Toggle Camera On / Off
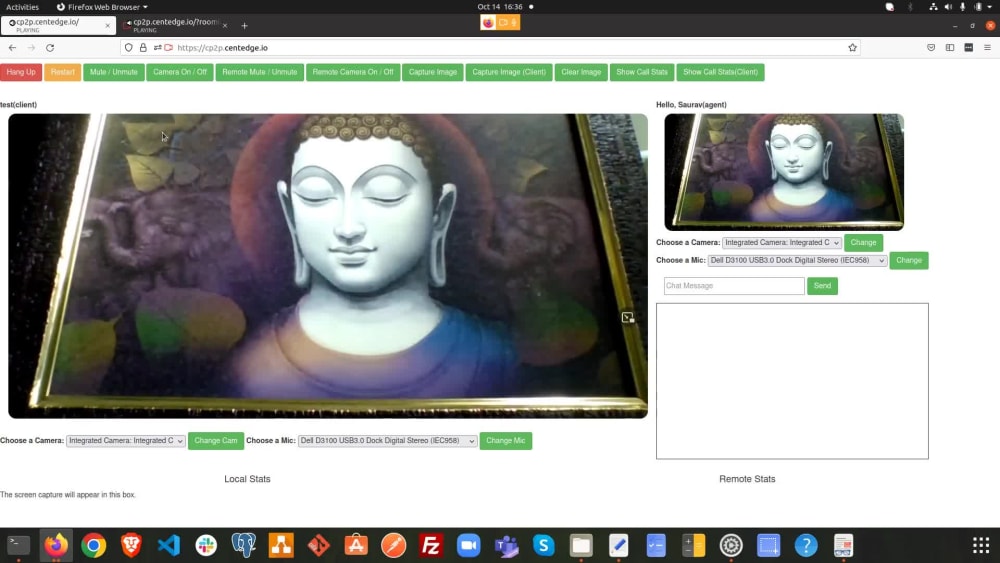 180,72
